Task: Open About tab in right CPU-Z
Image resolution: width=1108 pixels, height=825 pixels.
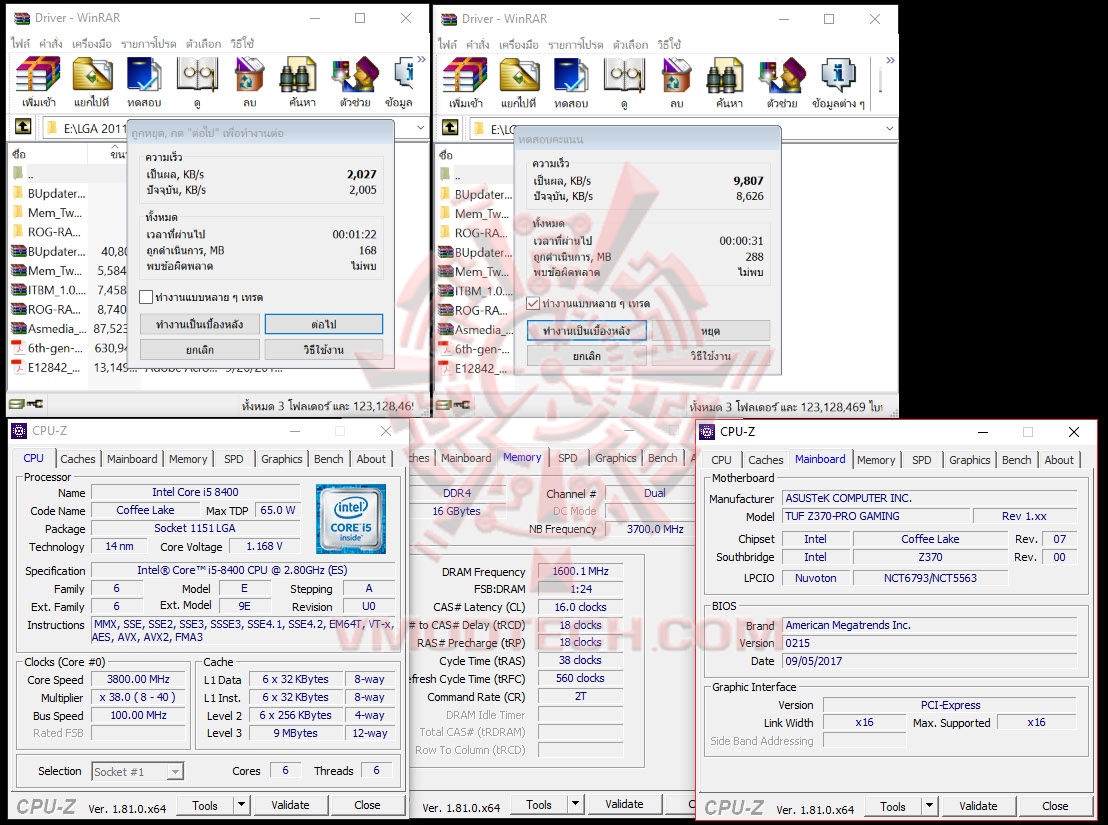Action: (x=1059, y=460)
